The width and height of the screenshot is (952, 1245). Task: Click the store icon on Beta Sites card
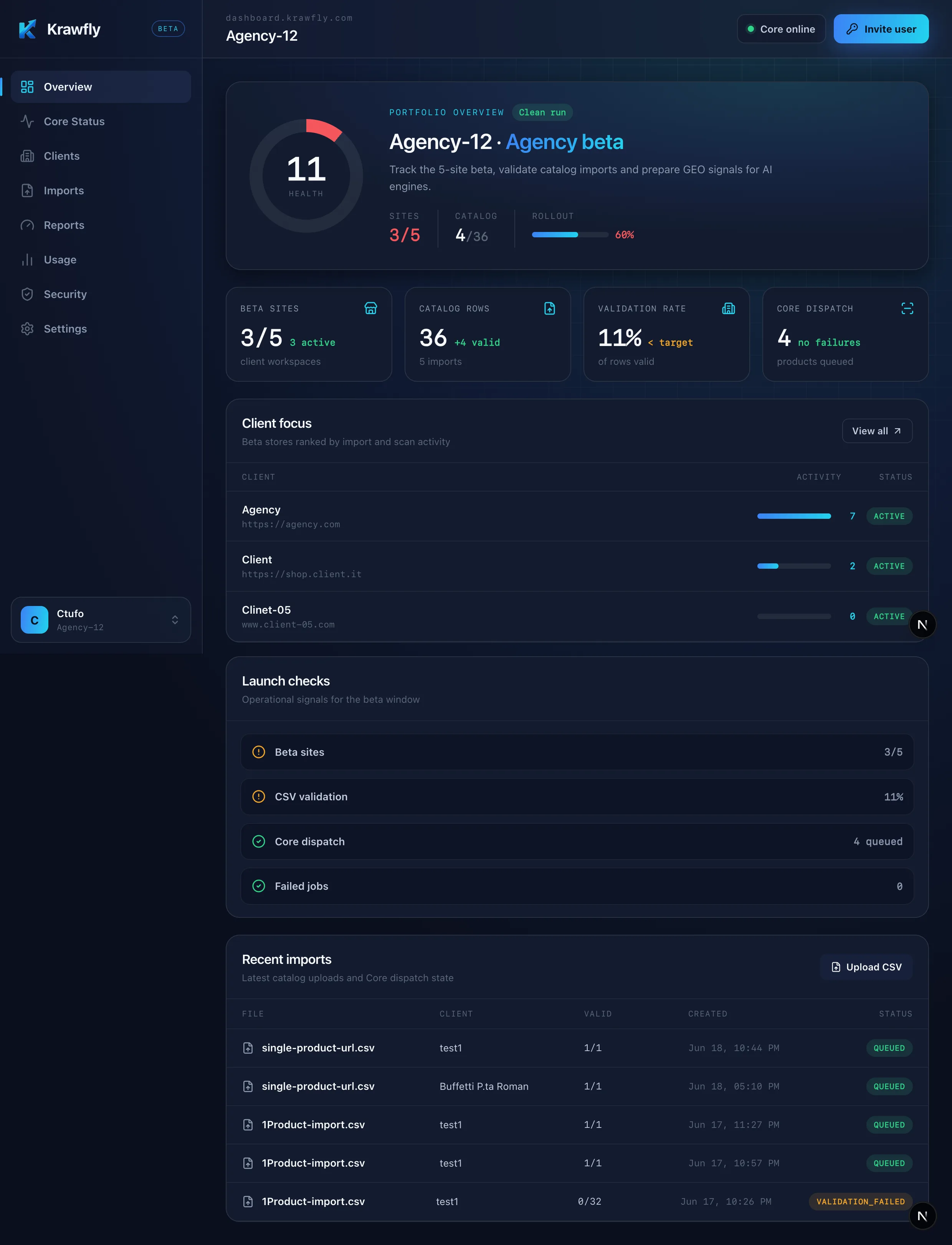click(370, 308)
